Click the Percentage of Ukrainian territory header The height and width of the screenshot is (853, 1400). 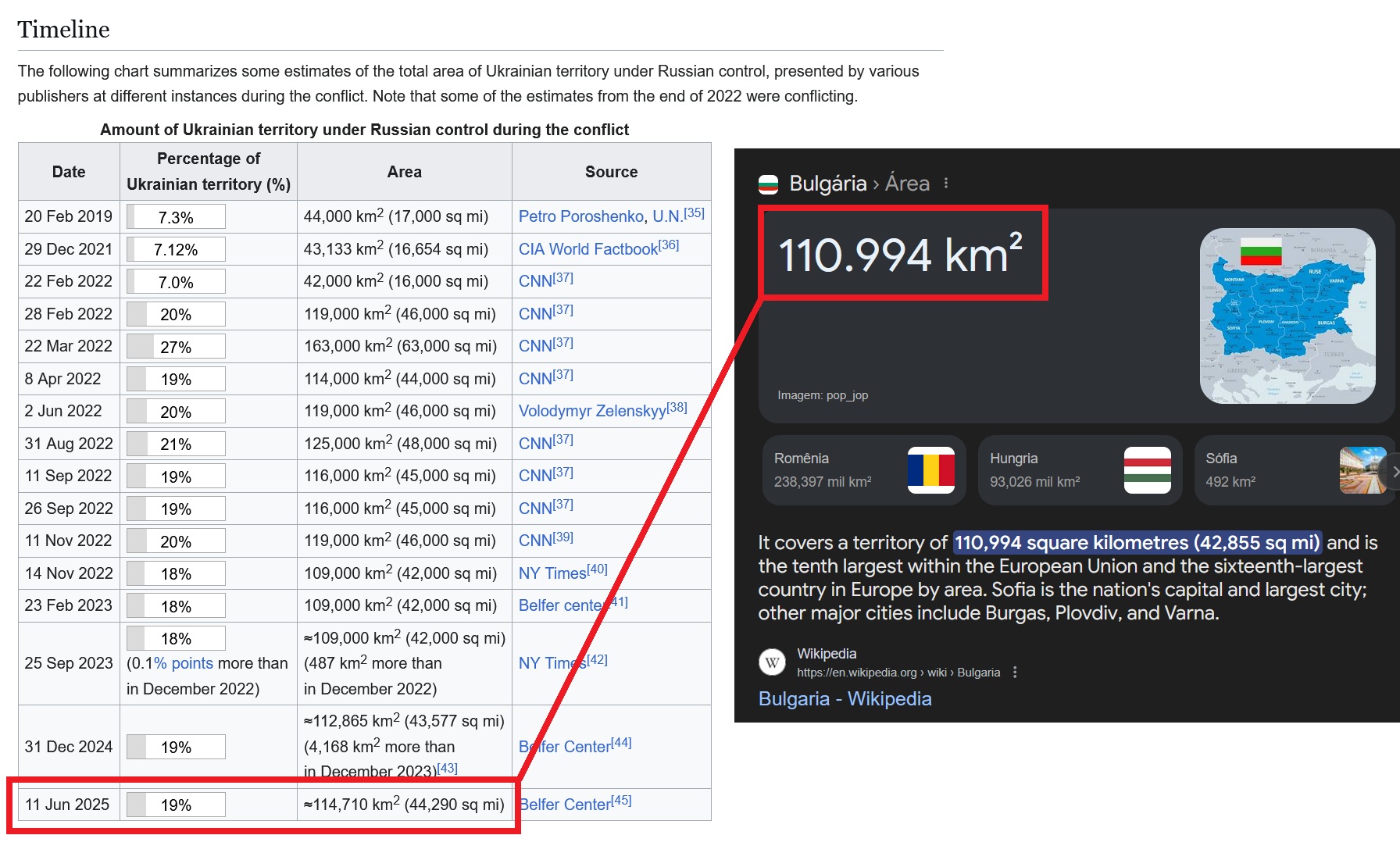pyautogui.click(x=209, y=172)
